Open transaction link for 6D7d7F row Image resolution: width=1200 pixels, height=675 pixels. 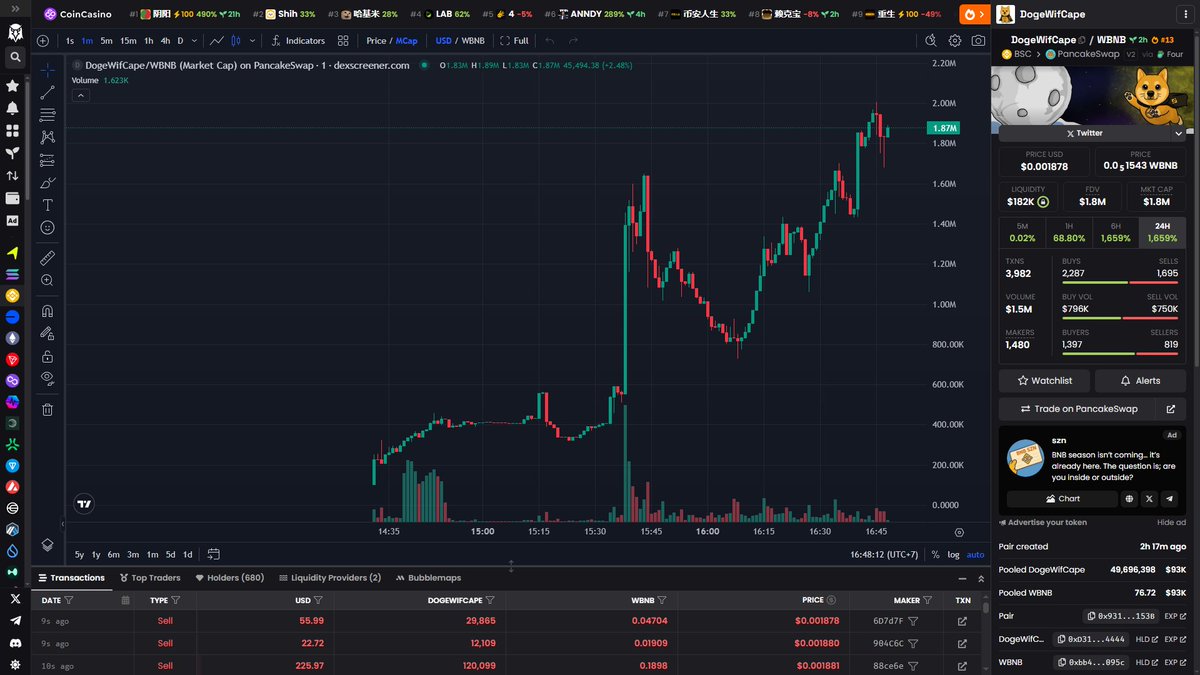962,621
